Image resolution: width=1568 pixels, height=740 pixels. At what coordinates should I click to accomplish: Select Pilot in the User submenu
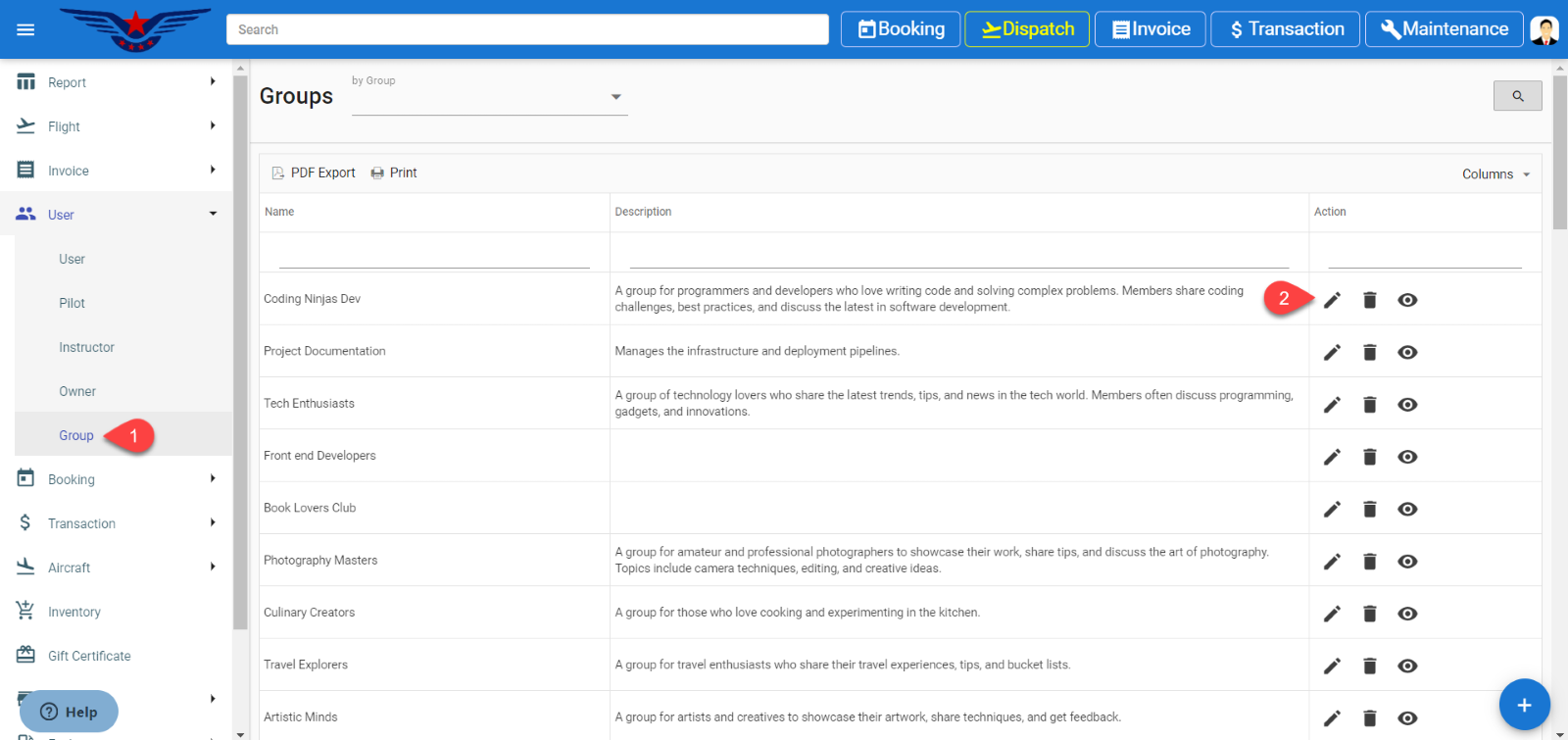[72, 303]
